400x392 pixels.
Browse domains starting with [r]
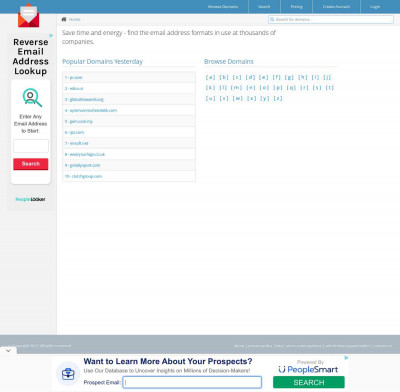point(304,88)
